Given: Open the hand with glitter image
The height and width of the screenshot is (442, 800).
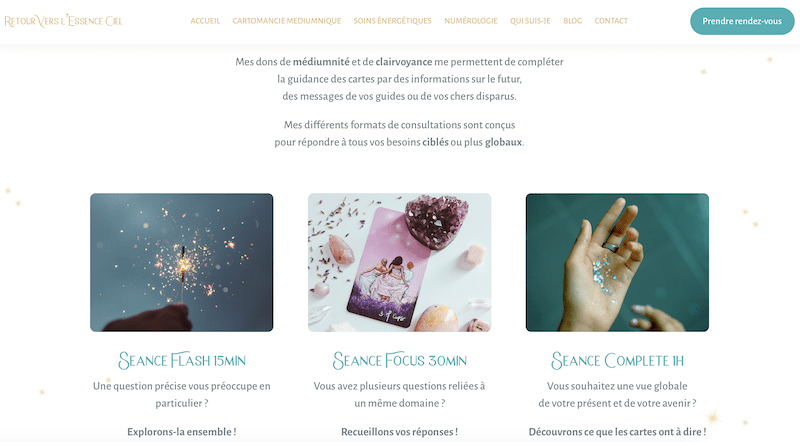Looking at the screenshot, I should tap(617, 262).
